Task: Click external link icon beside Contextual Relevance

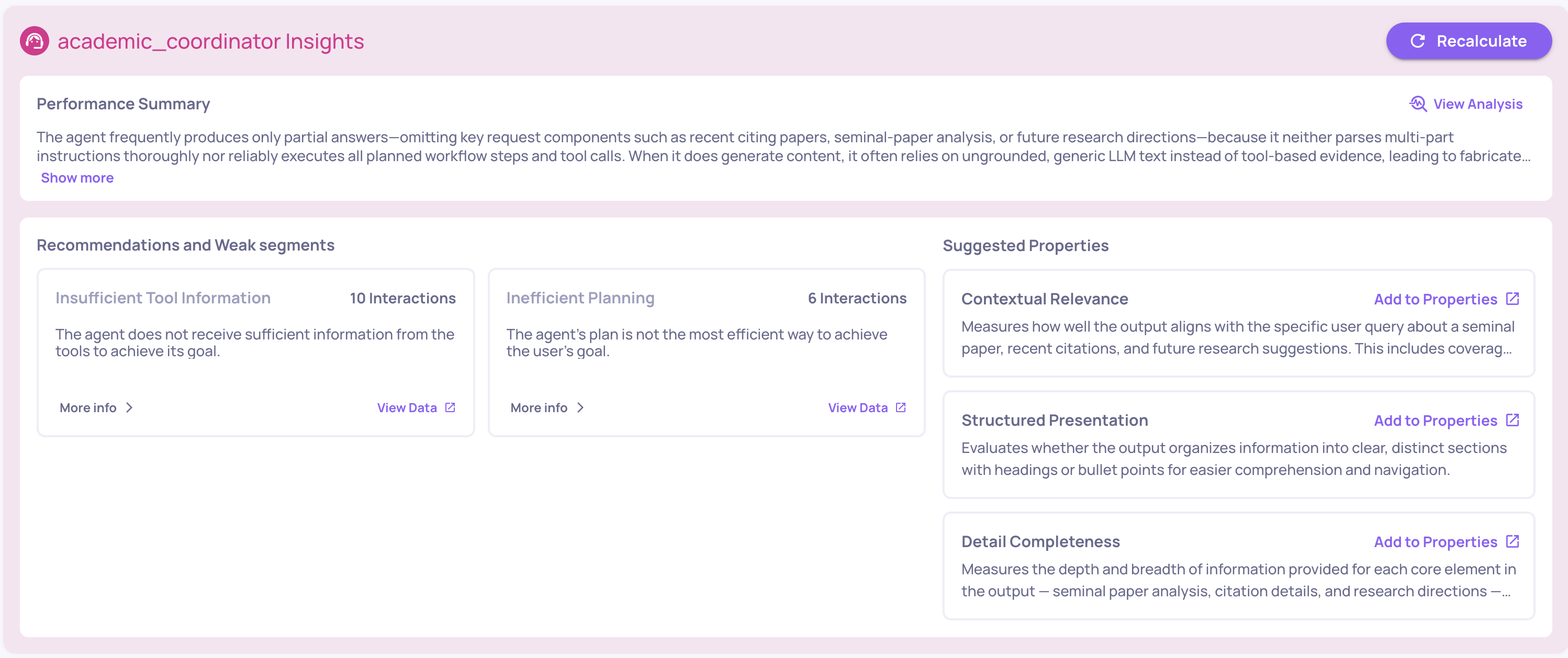Action: (x=1512, y=299)
